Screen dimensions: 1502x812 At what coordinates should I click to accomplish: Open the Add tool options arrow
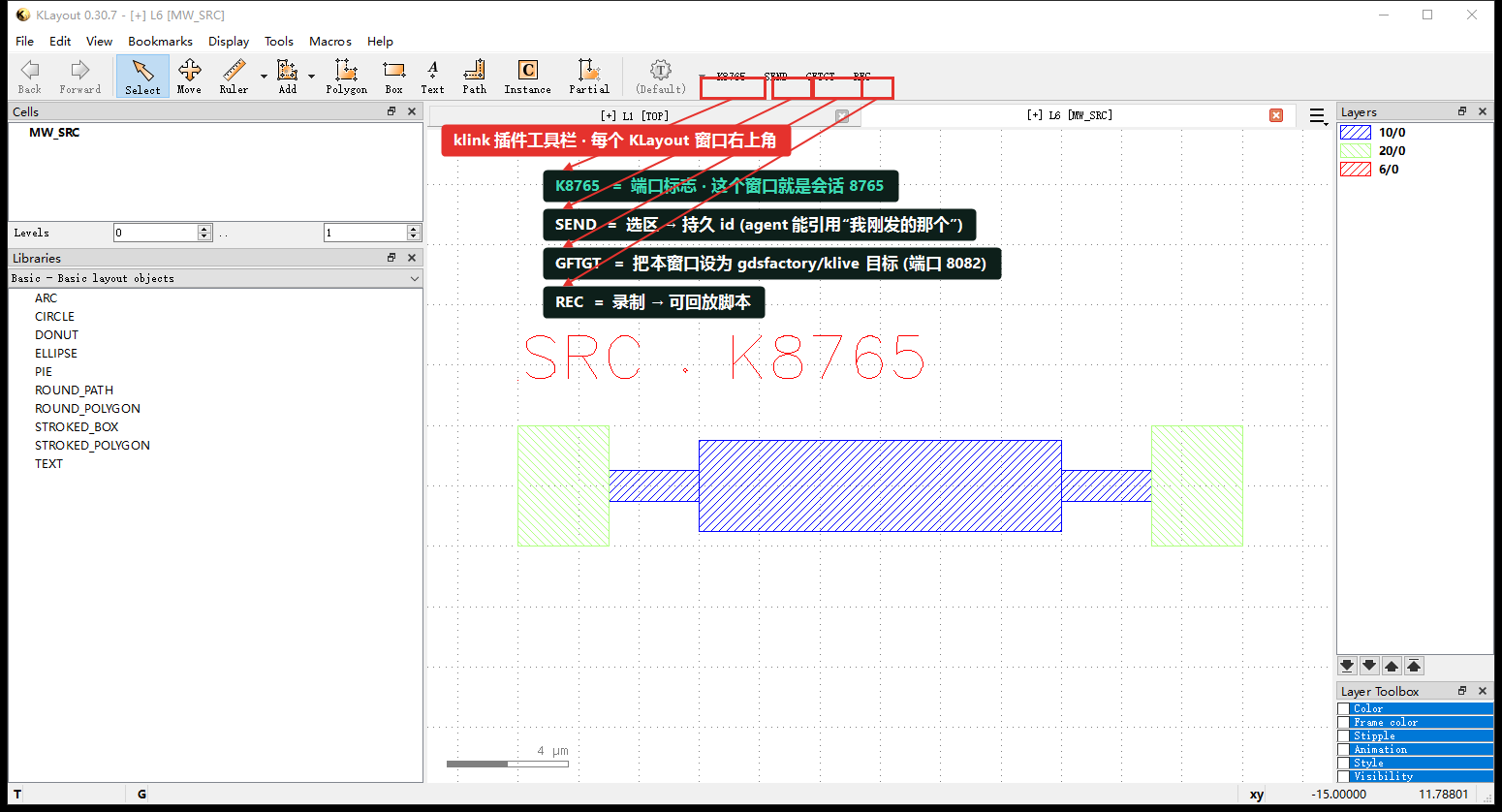point(311,77)
